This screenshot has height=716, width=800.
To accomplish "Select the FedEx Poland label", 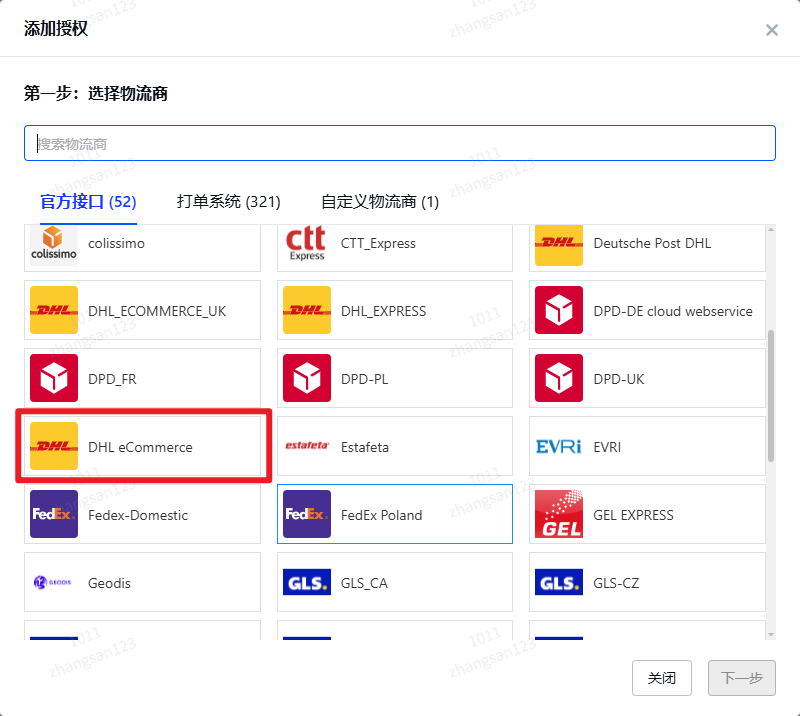I will [x=381, y=515].
